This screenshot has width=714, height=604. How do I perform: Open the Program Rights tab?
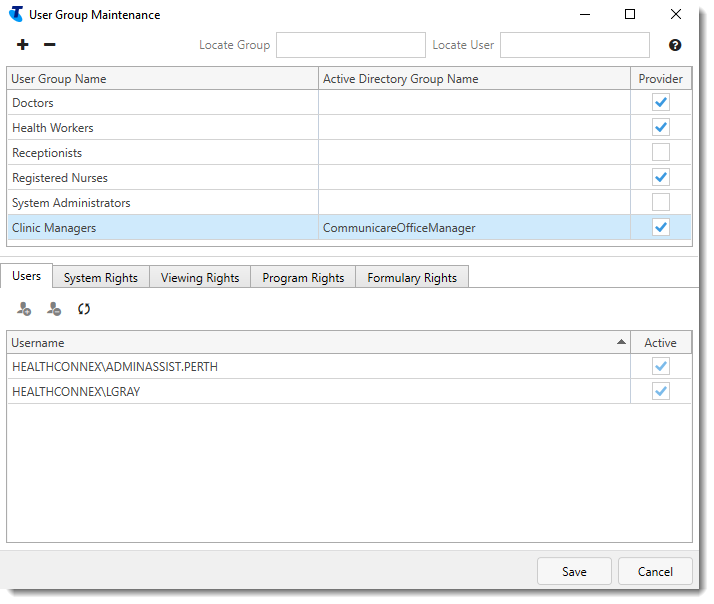[303, 277]
